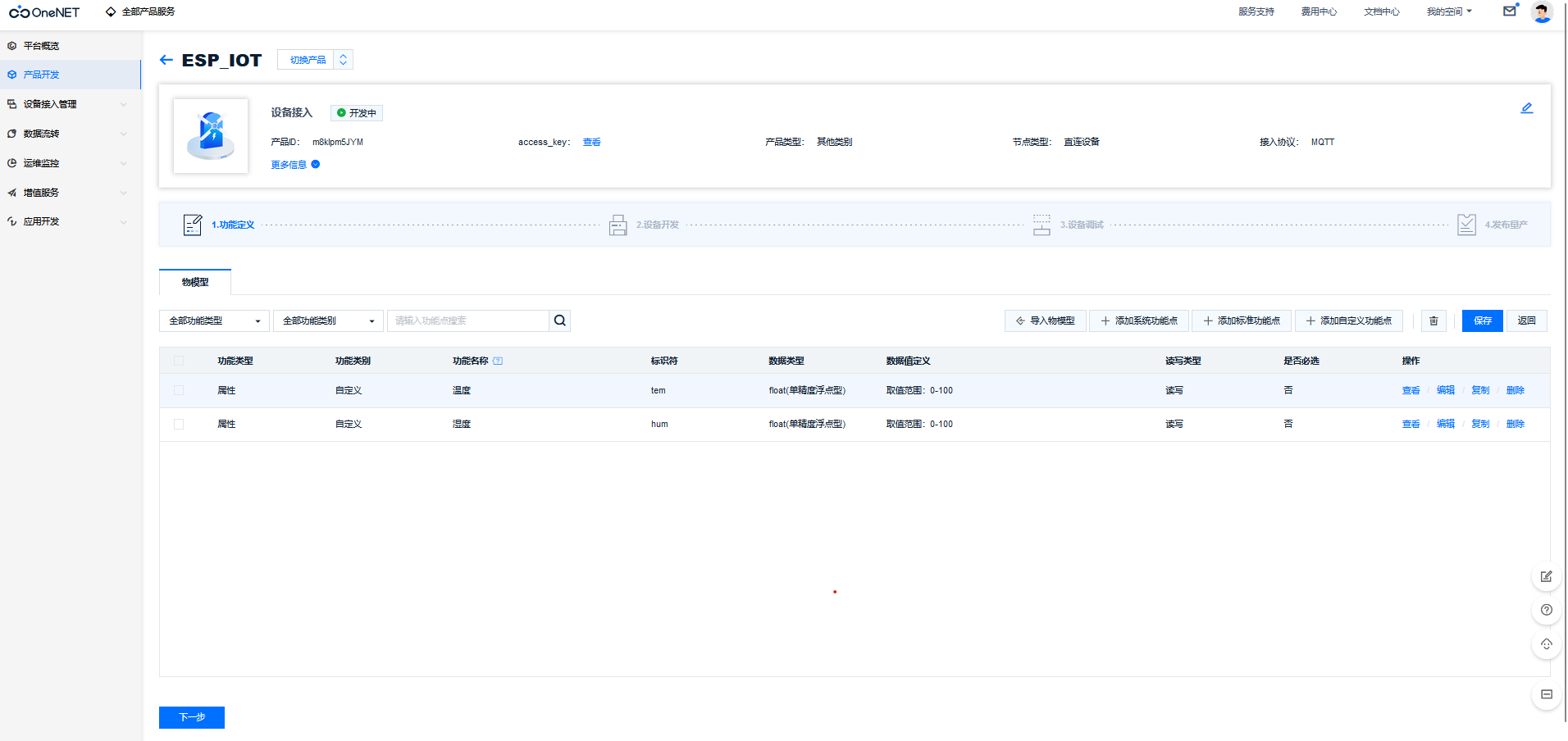
Task: Click 添加自定义功能点 button
Action: [x=1349, y=320]
